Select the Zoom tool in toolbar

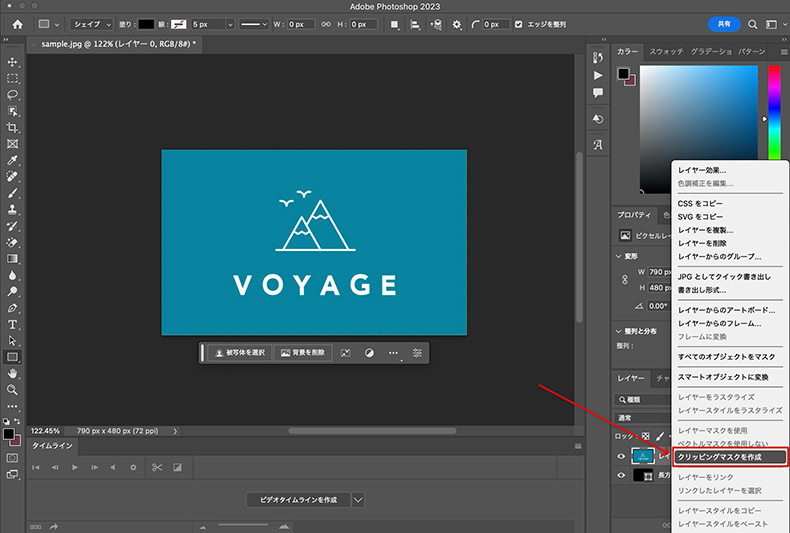tap(13, 389)
